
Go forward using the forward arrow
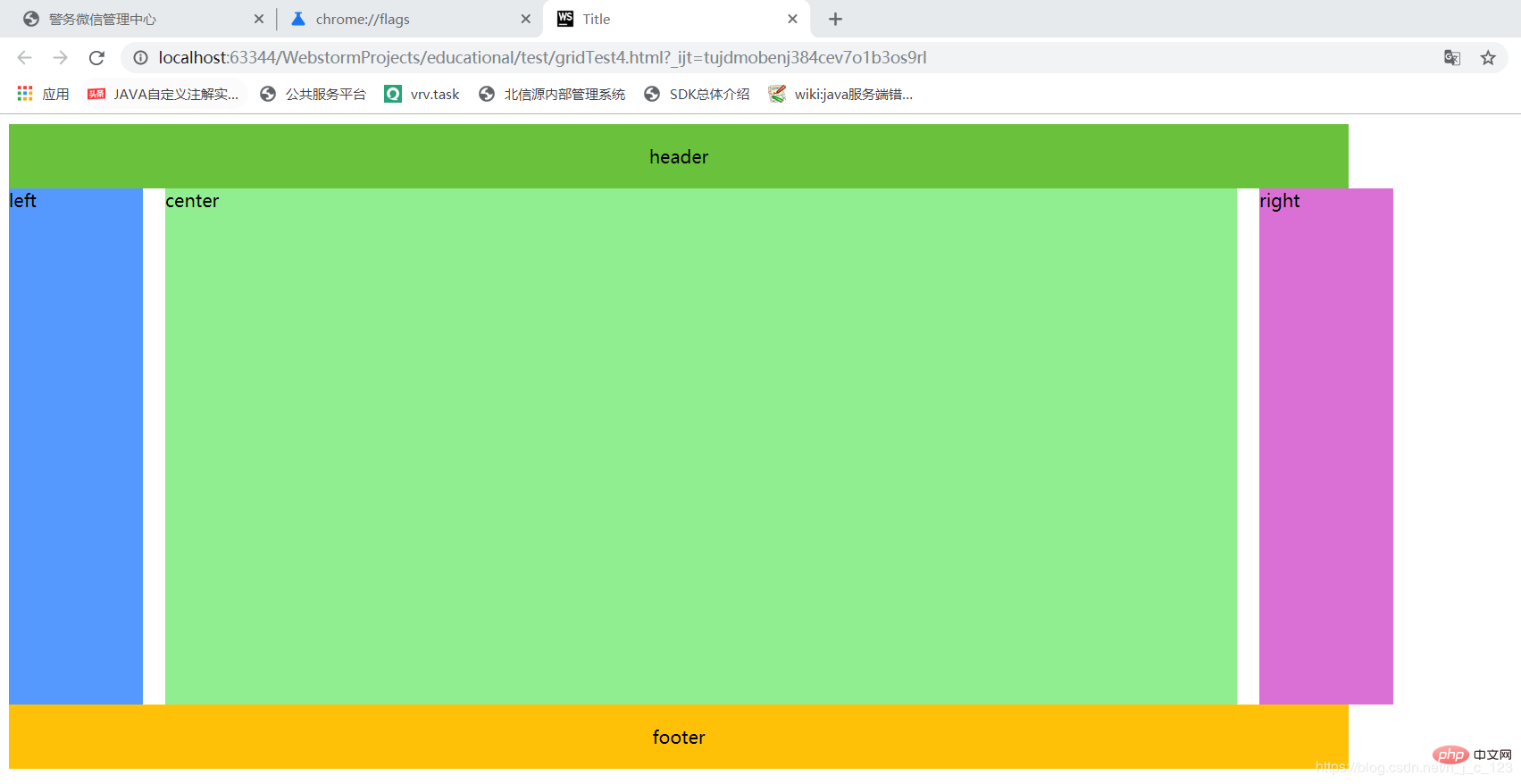60,58
